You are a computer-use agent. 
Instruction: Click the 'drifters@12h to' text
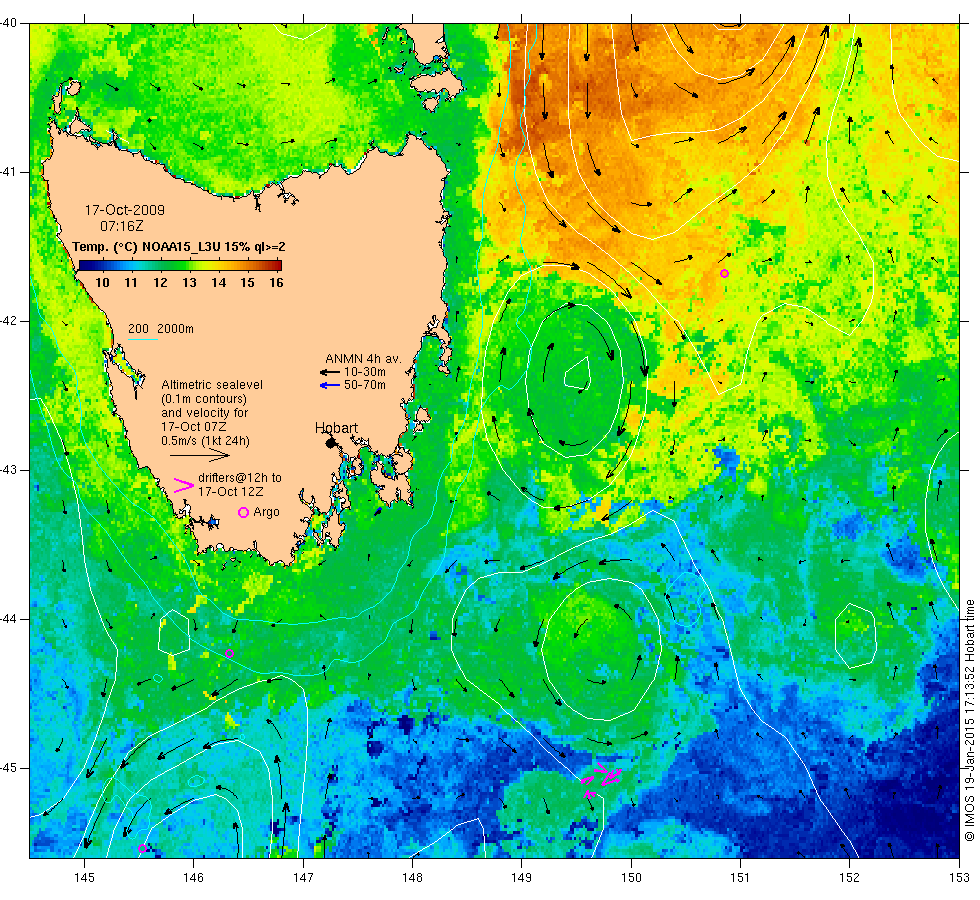point(240,478)
